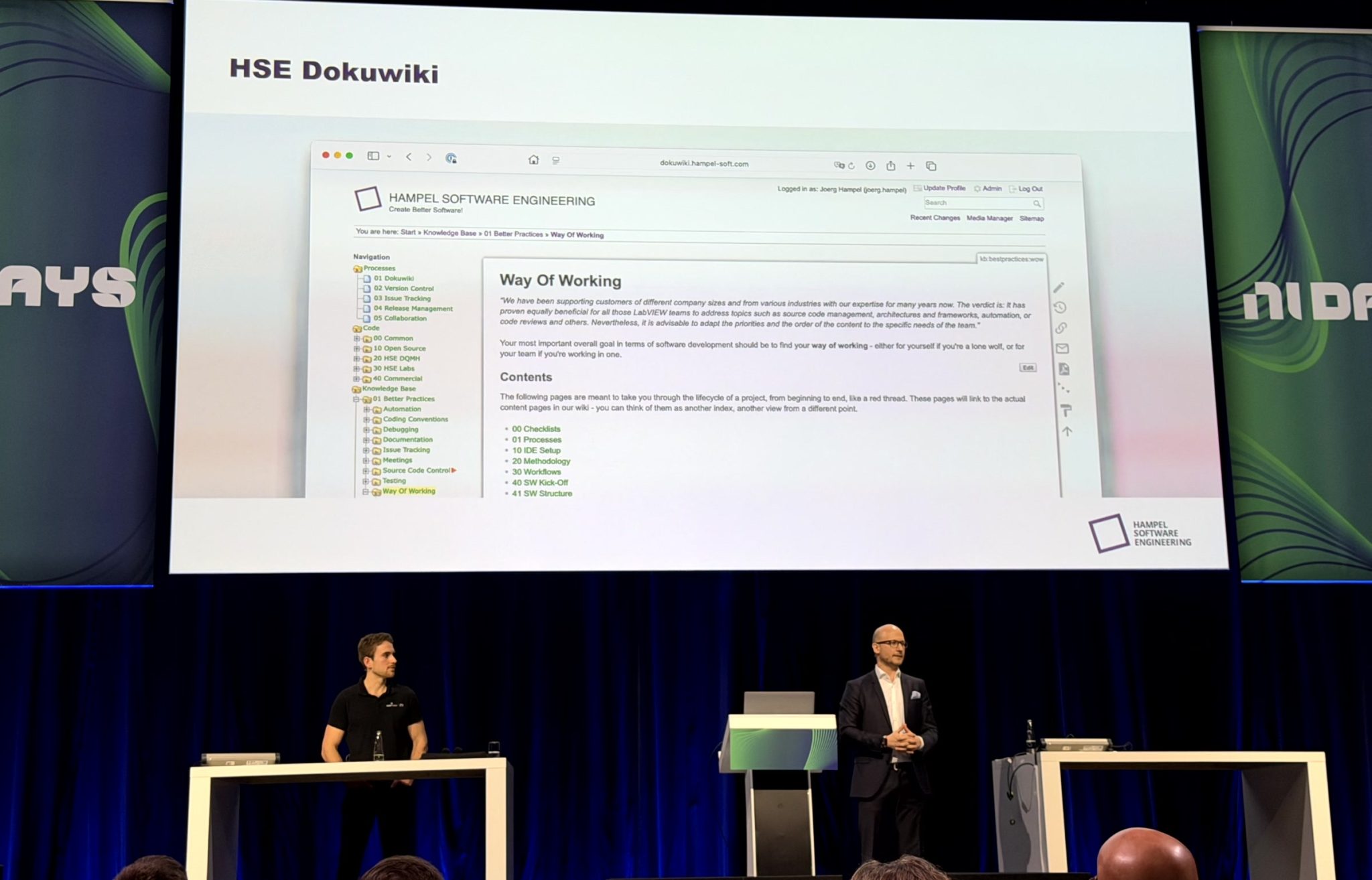Click the paint roller icon in page tools
1372x880 pixels.
1066,410
